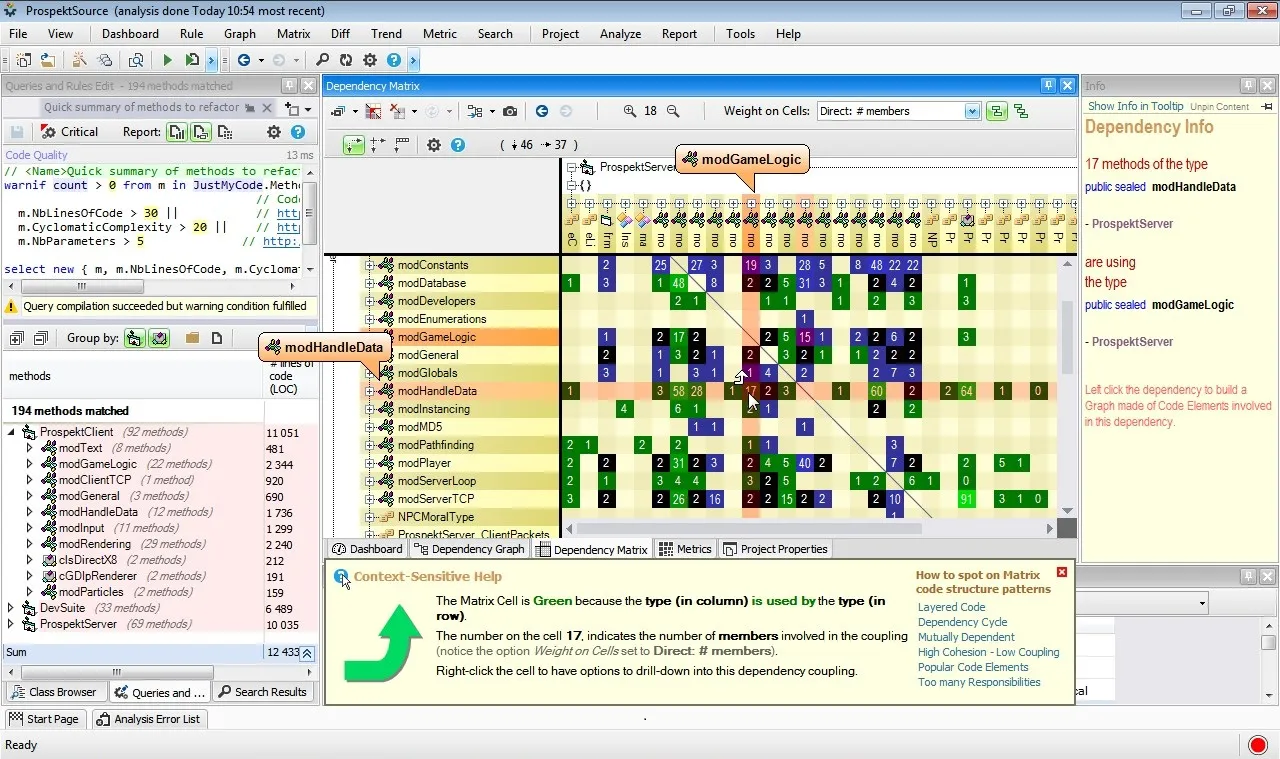Click the green Run analysis play icon
The image size is (1280, 759).
tap(168, 60)
